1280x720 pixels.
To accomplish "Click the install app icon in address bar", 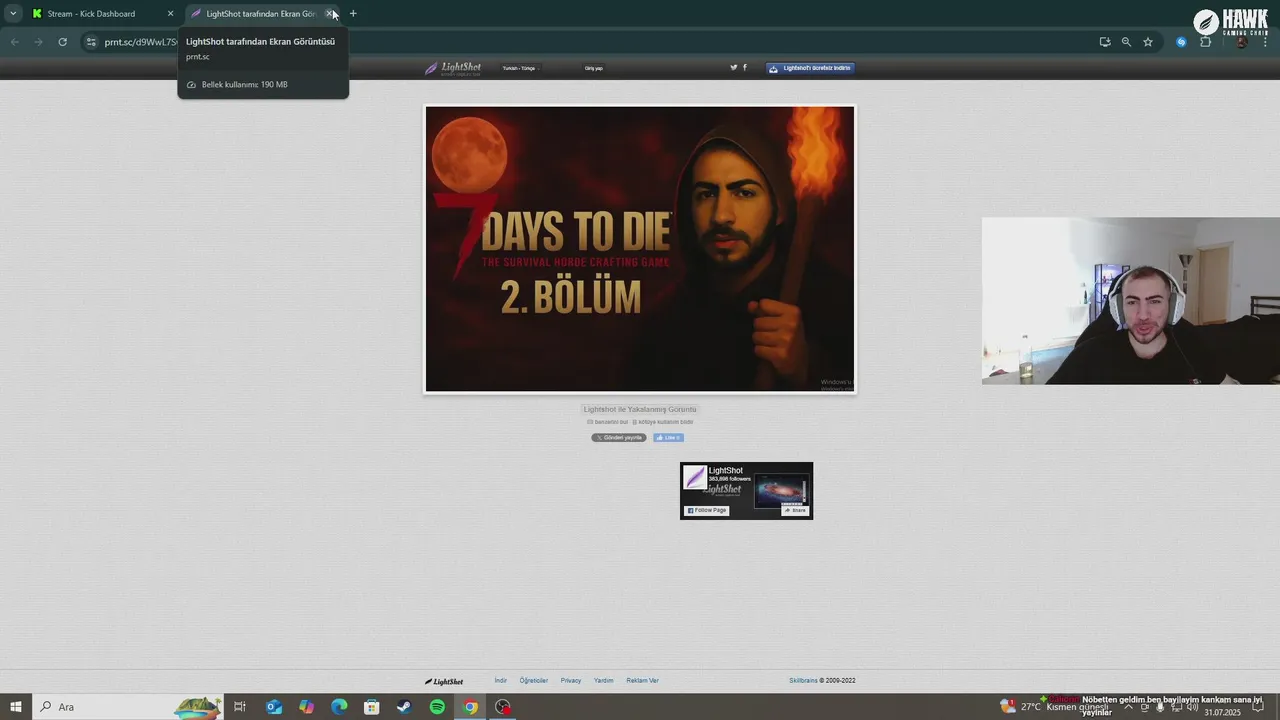I will (x=1105, y=42).
